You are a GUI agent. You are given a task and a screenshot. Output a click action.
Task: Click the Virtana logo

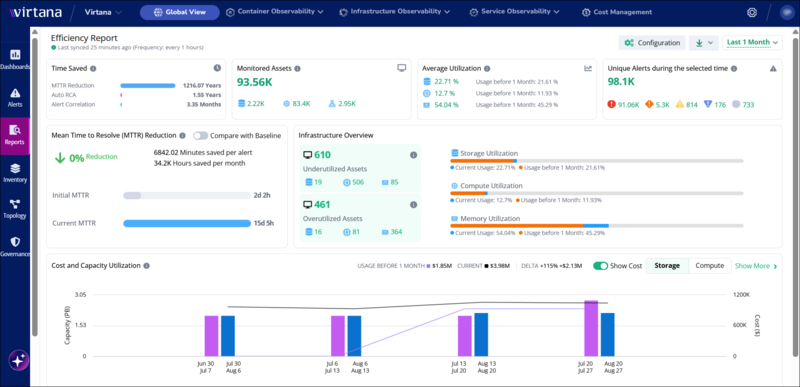[x=36, y=12]
